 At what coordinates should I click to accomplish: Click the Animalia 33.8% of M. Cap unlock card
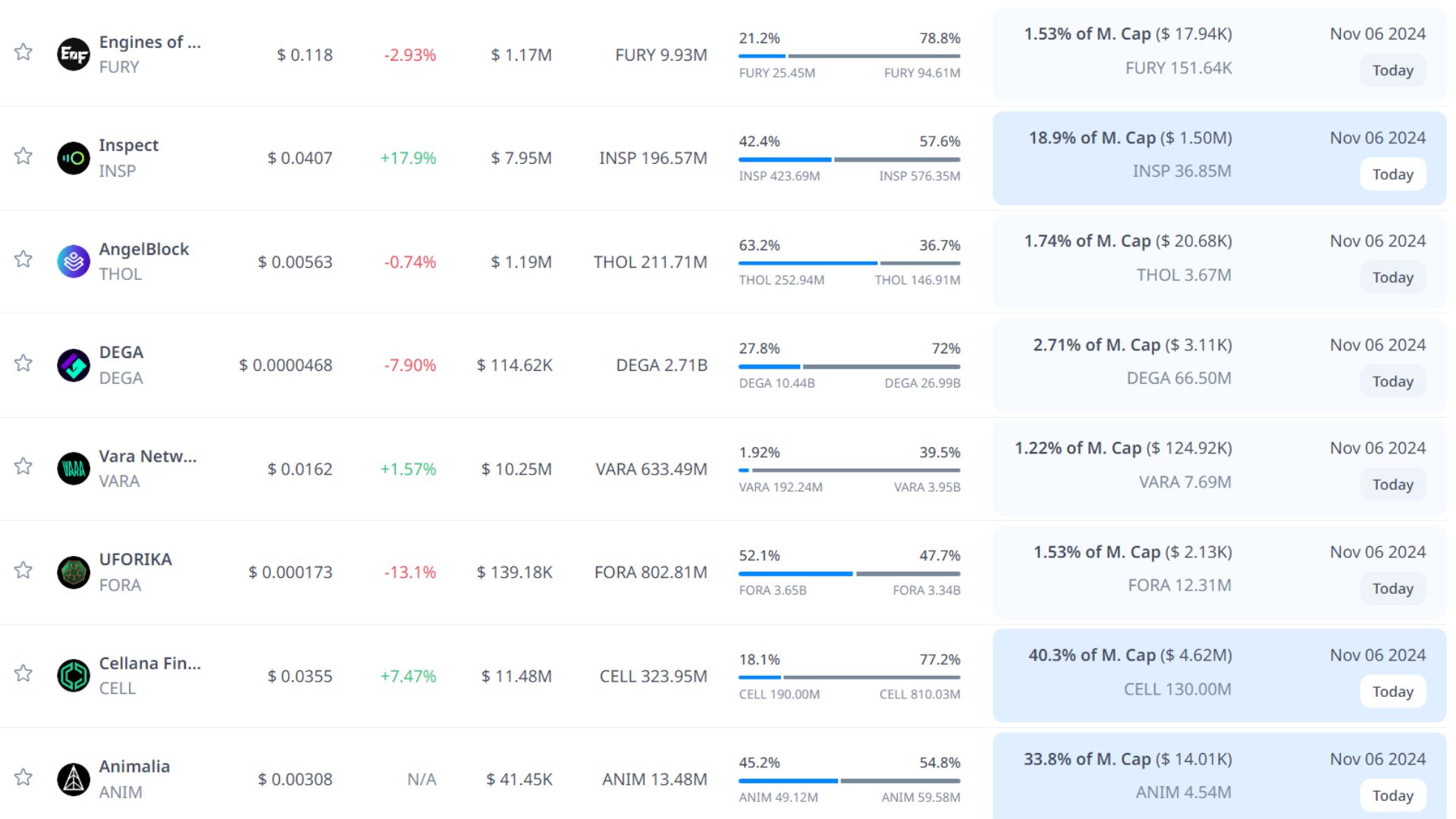tap(1127, 775)
